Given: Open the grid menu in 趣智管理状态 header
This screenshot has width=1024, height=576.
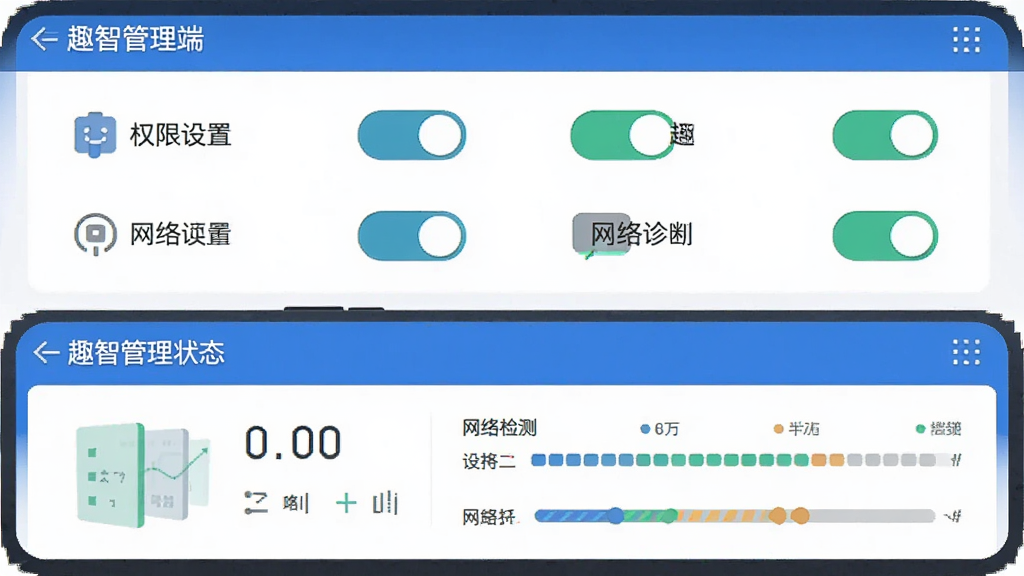Looking at the screenshot, I should click(x=966, y=352).
